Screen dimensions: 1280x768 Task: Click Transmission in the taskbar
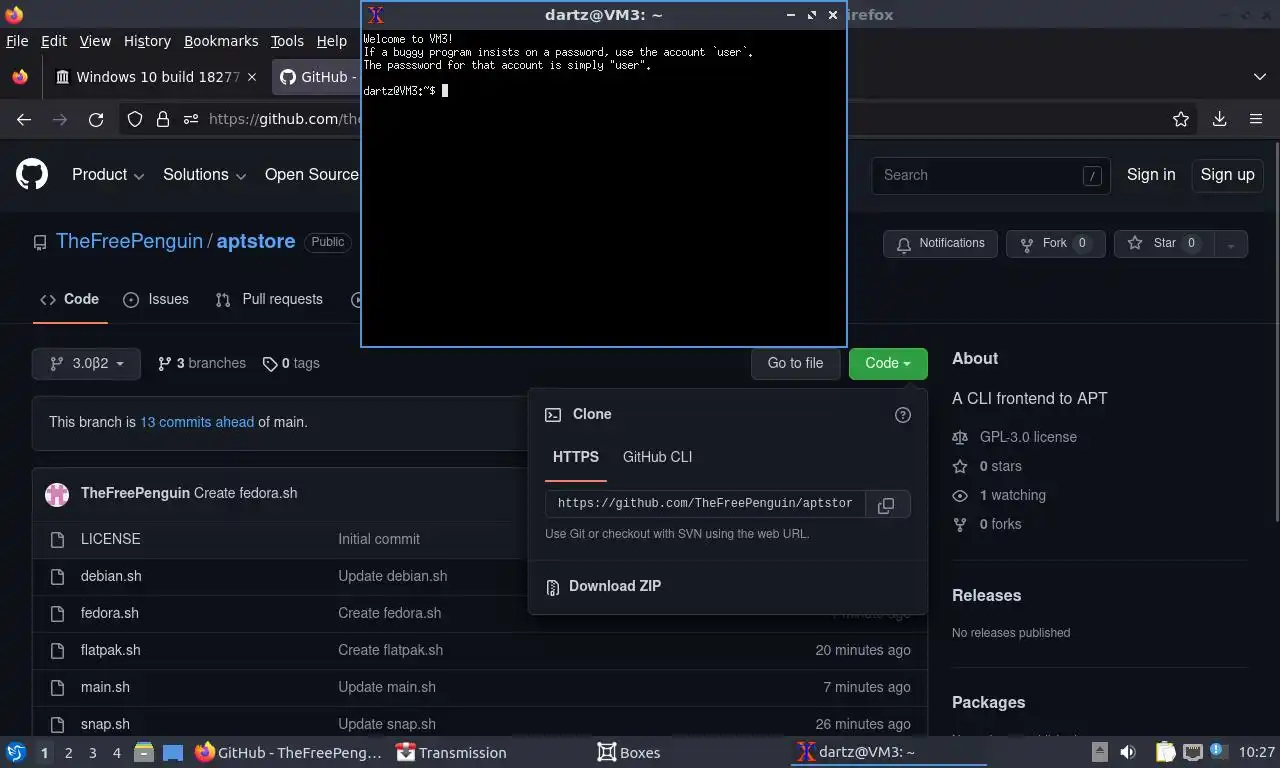451,753
